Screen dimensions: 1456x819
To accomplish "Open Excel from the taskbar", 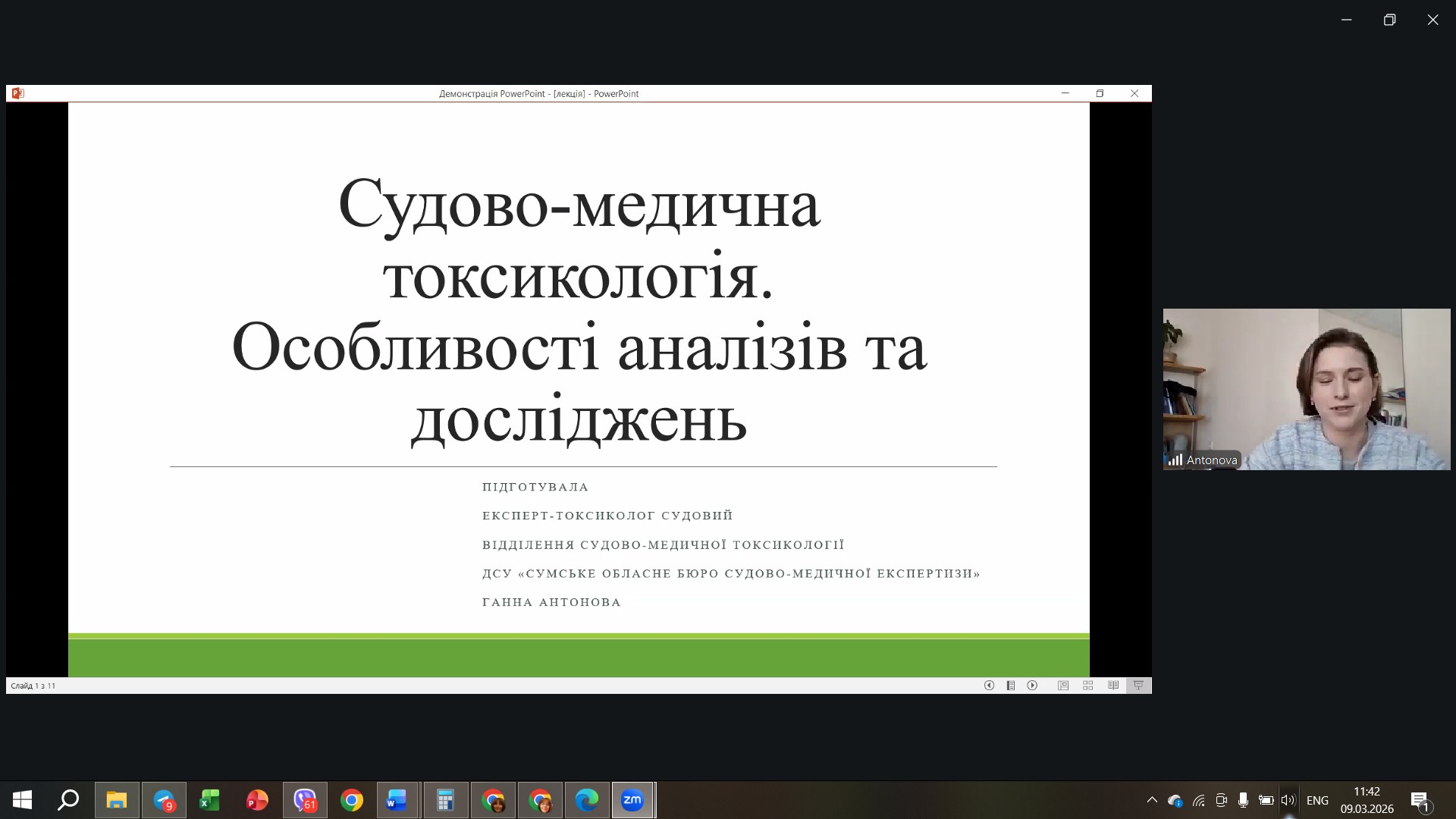I will coord(210,800).
